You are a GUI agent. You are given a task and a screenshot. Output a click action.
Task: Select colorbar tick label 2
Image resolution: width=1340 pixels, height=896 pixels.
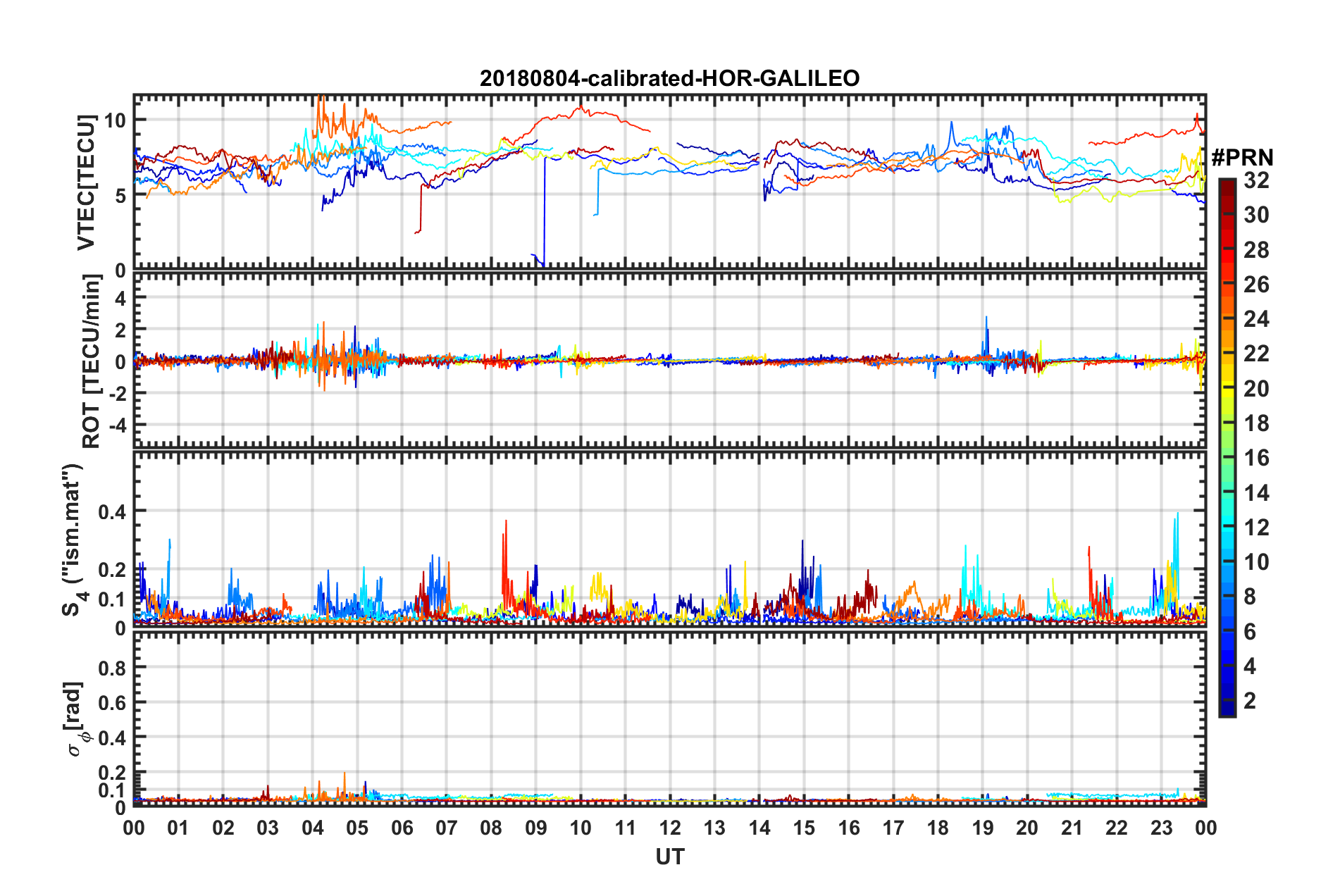click(1250, 701)
